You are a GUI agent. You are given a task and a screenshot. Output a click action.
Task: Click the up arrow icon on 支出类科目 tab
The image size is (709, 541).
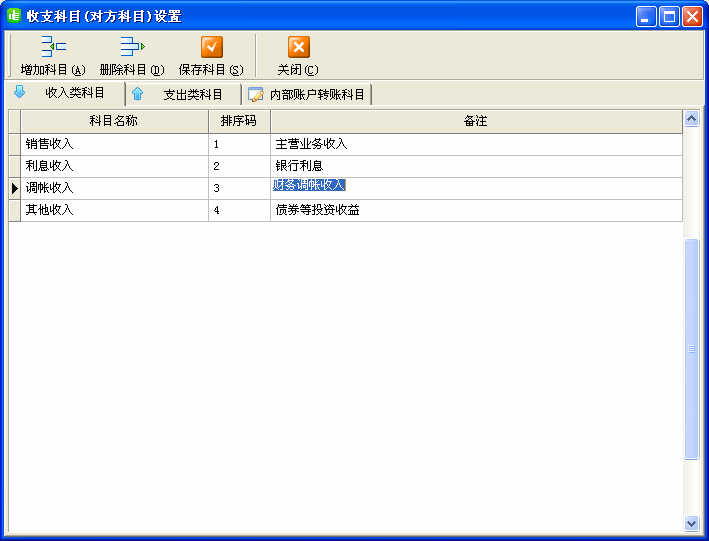click(138, 94)
